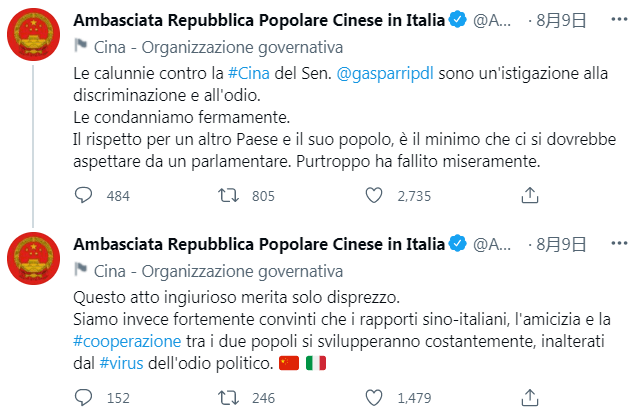Open the #cooperazione hashtag

click(127, 341)
